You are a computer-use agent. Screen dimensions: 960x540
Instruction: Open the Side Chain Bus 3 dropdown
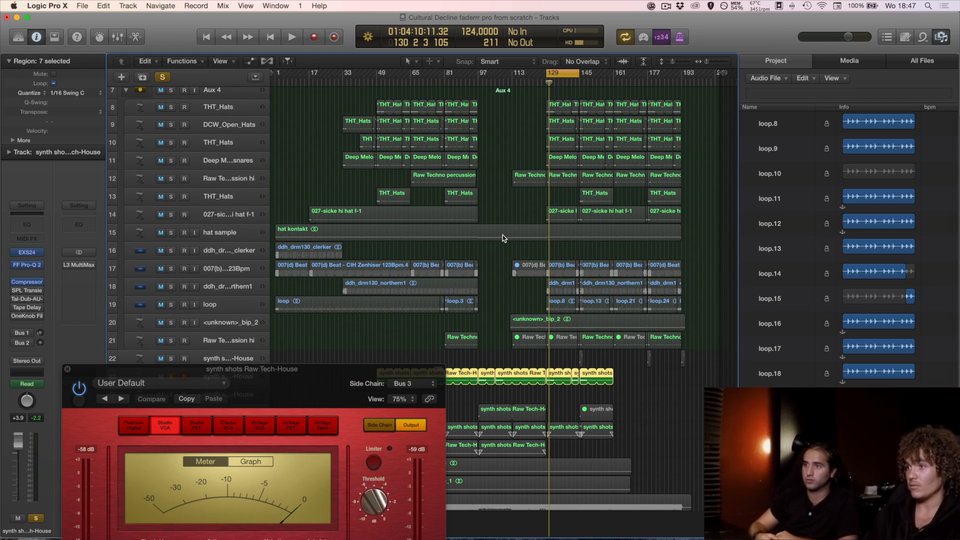[413, 384]
